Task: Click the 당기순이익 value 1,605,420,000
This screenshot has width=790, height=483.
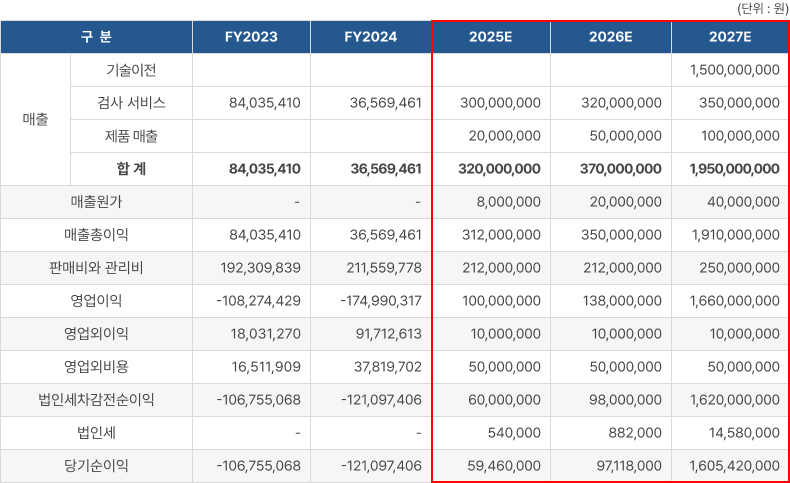Action: (734, 466)
